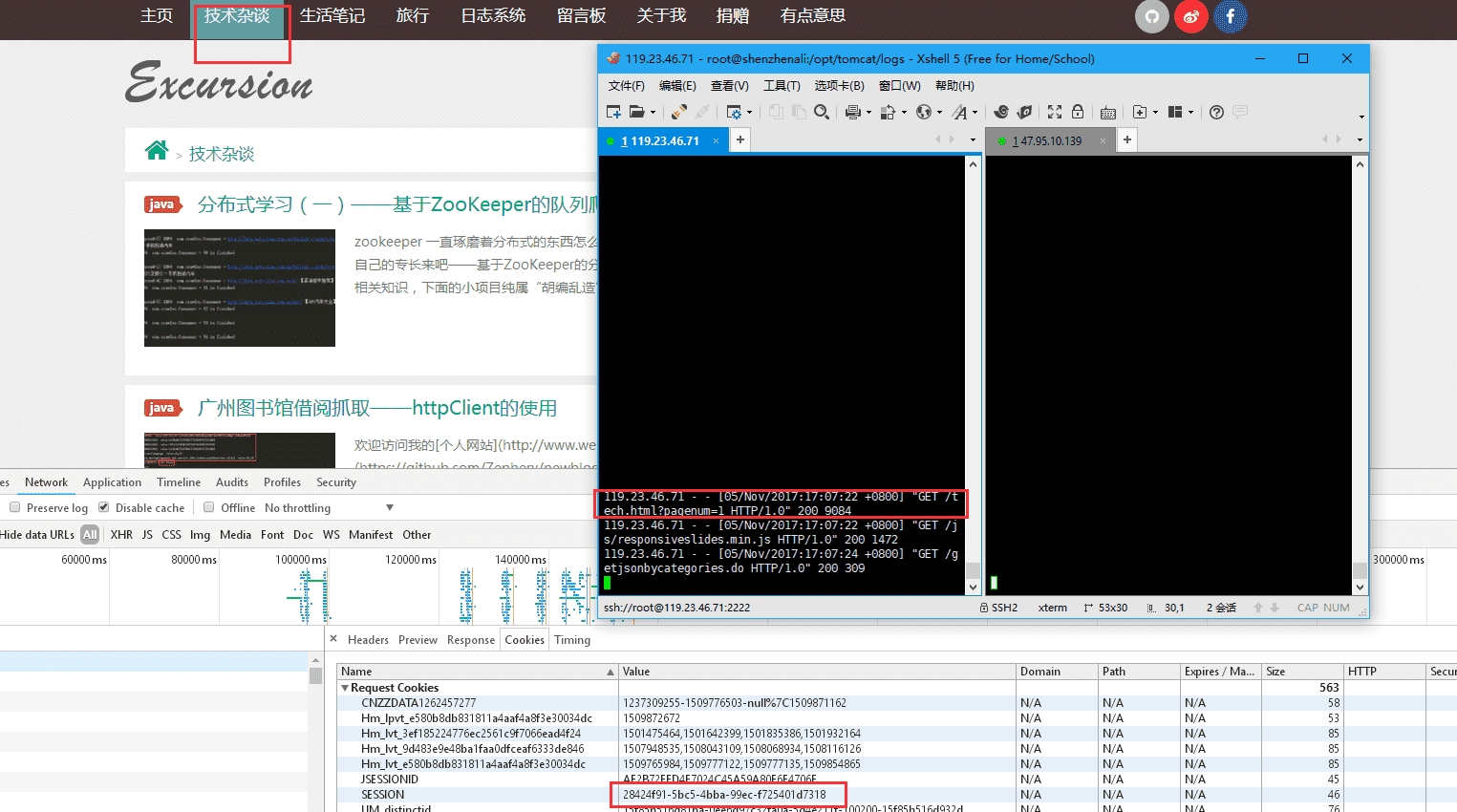This screenshot has height=812, width=1457.
Task: Open the 工具(T) menu in Xshell
Action: (781, 86)
